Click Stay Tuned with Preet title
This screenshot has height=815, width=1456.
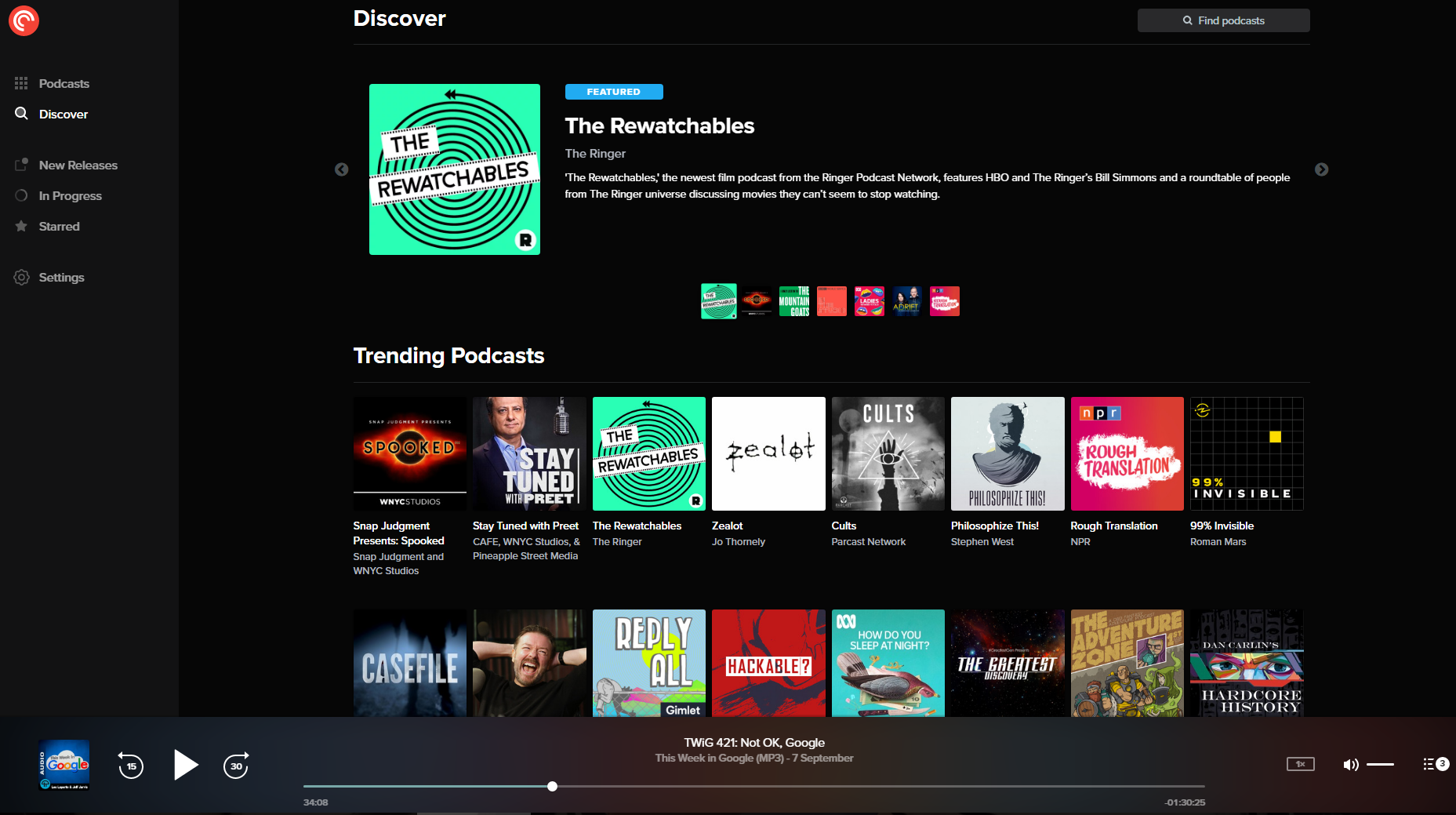525,526
